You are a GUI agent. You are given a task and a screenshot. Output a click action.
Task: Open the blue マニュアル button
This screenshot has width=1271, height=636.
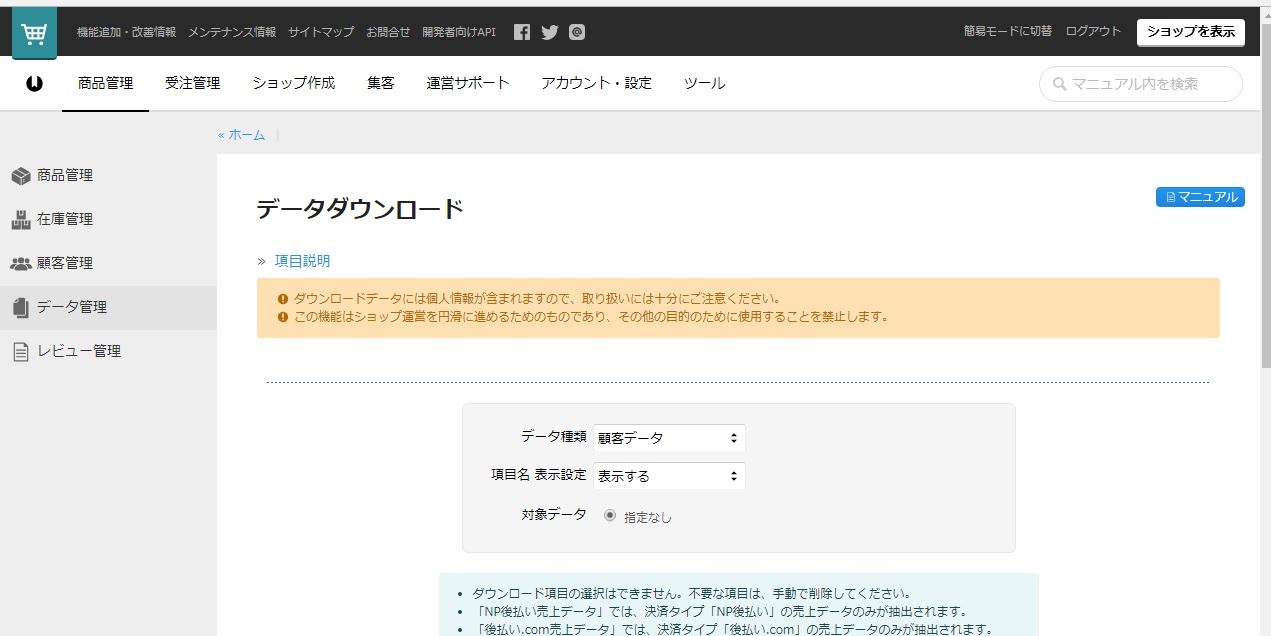(1200, 197)
